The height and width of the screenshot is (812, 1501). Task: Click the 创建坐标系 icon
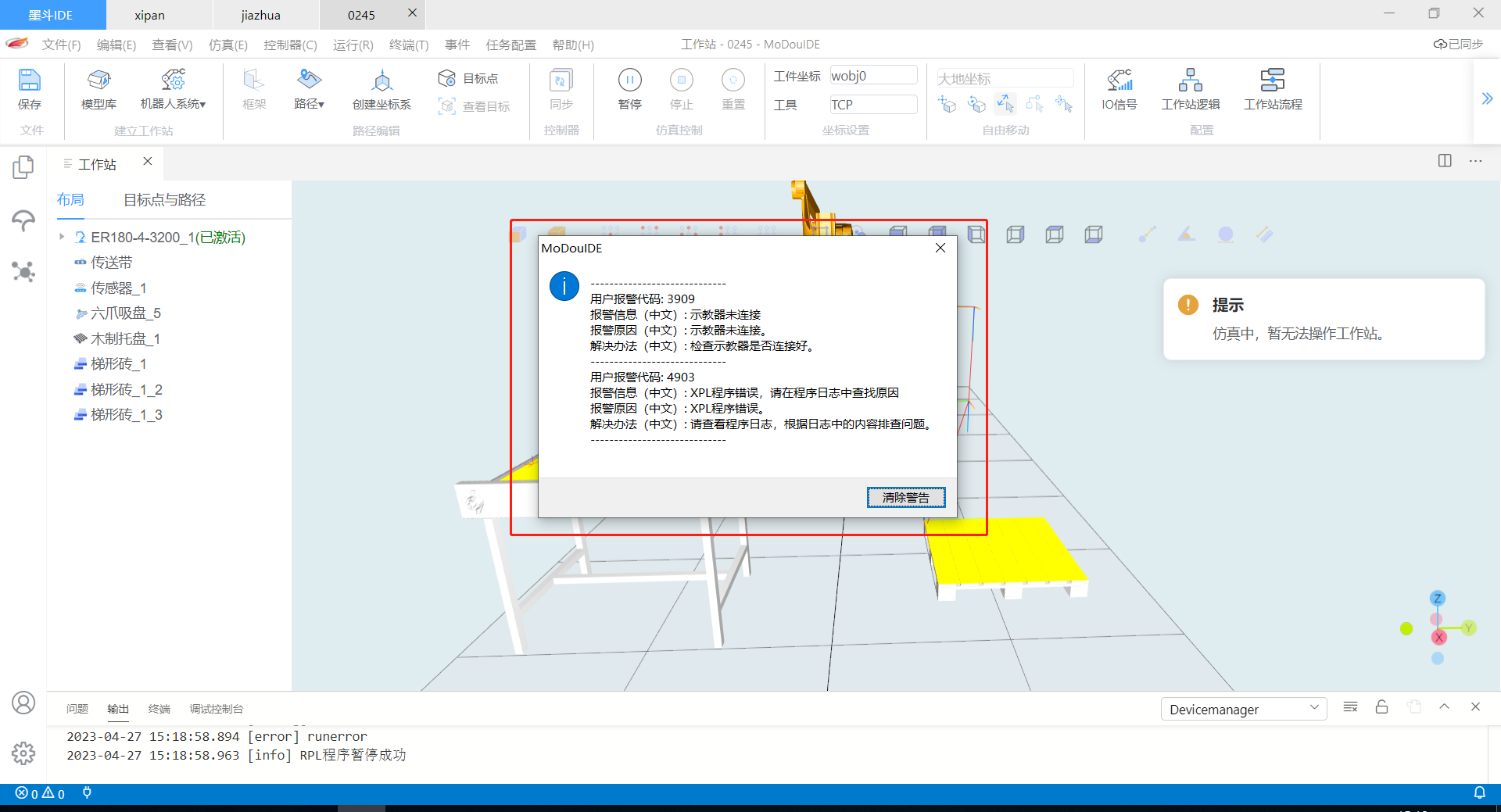click(382, 80)
